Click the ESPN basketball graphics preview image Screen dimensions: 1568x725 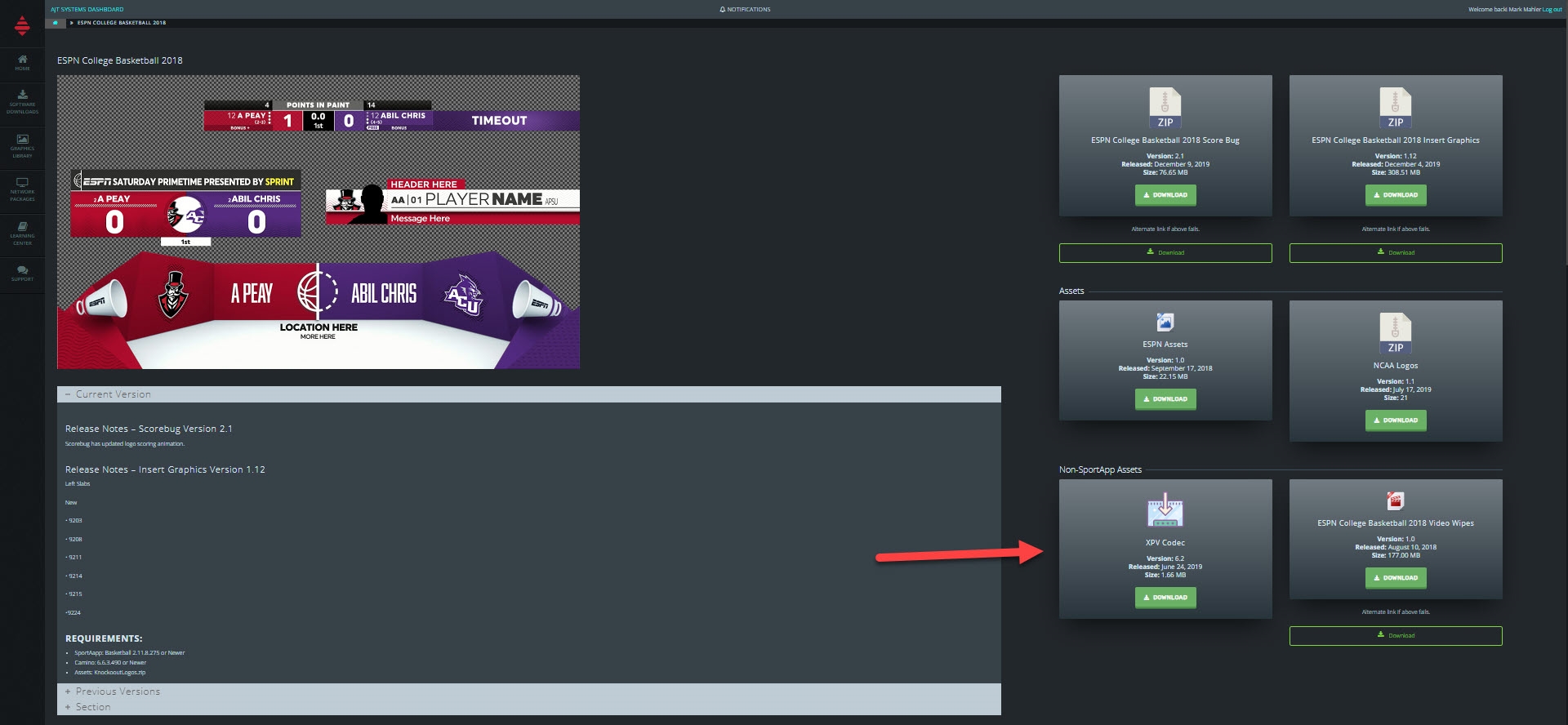318,222
